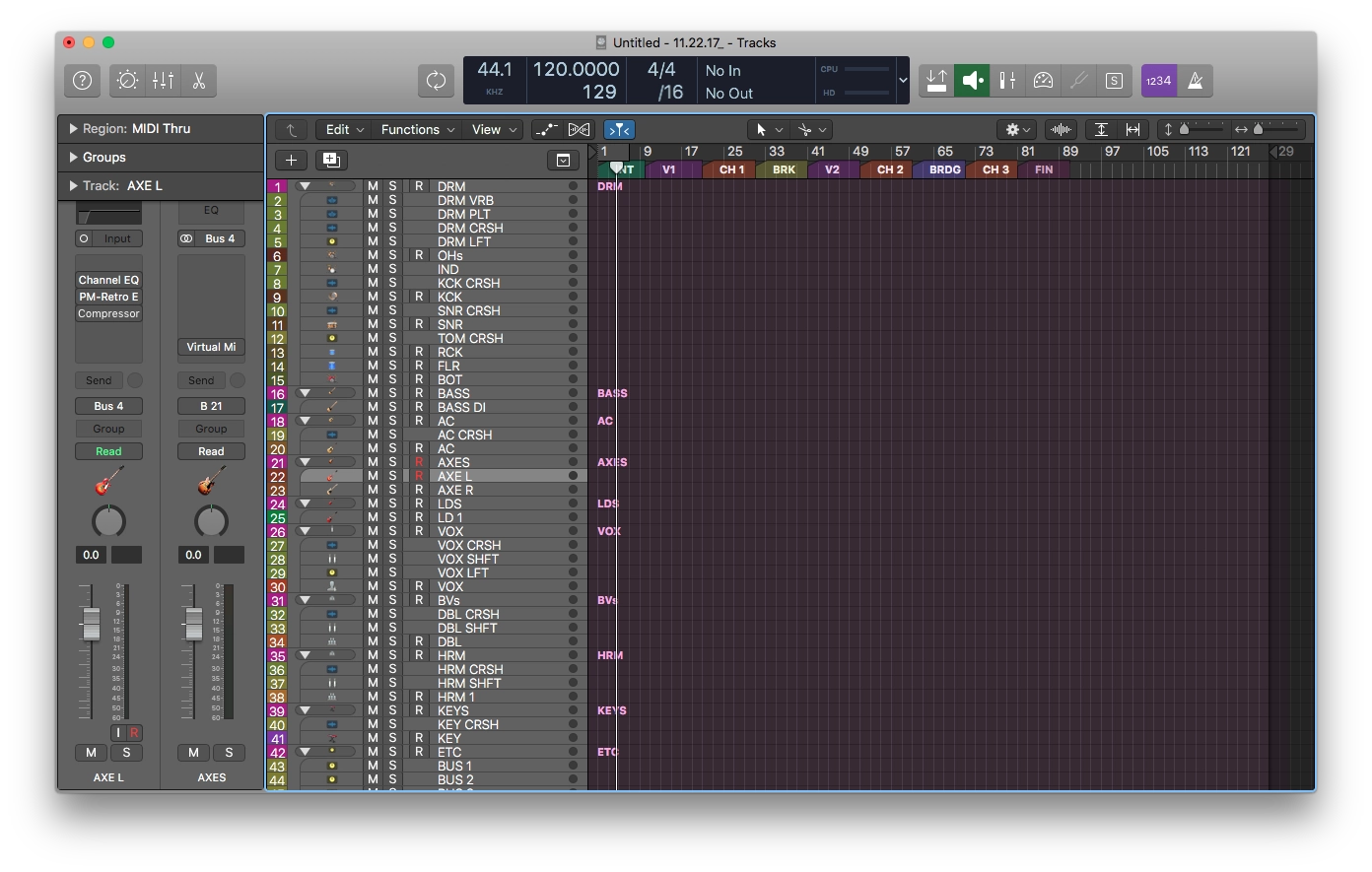Click the tempo value 120.0000 in the LCD
The image size is (1372, 872).
[576, 69]
